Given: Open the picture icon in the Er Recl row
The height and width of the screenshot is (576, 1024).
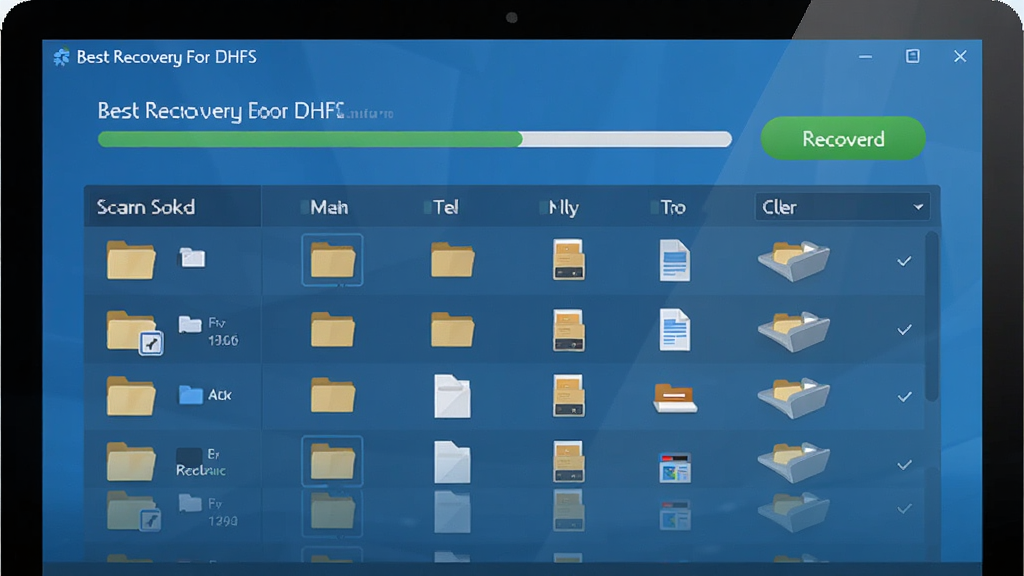Looking at the screenshot, I should coord(675,467).
